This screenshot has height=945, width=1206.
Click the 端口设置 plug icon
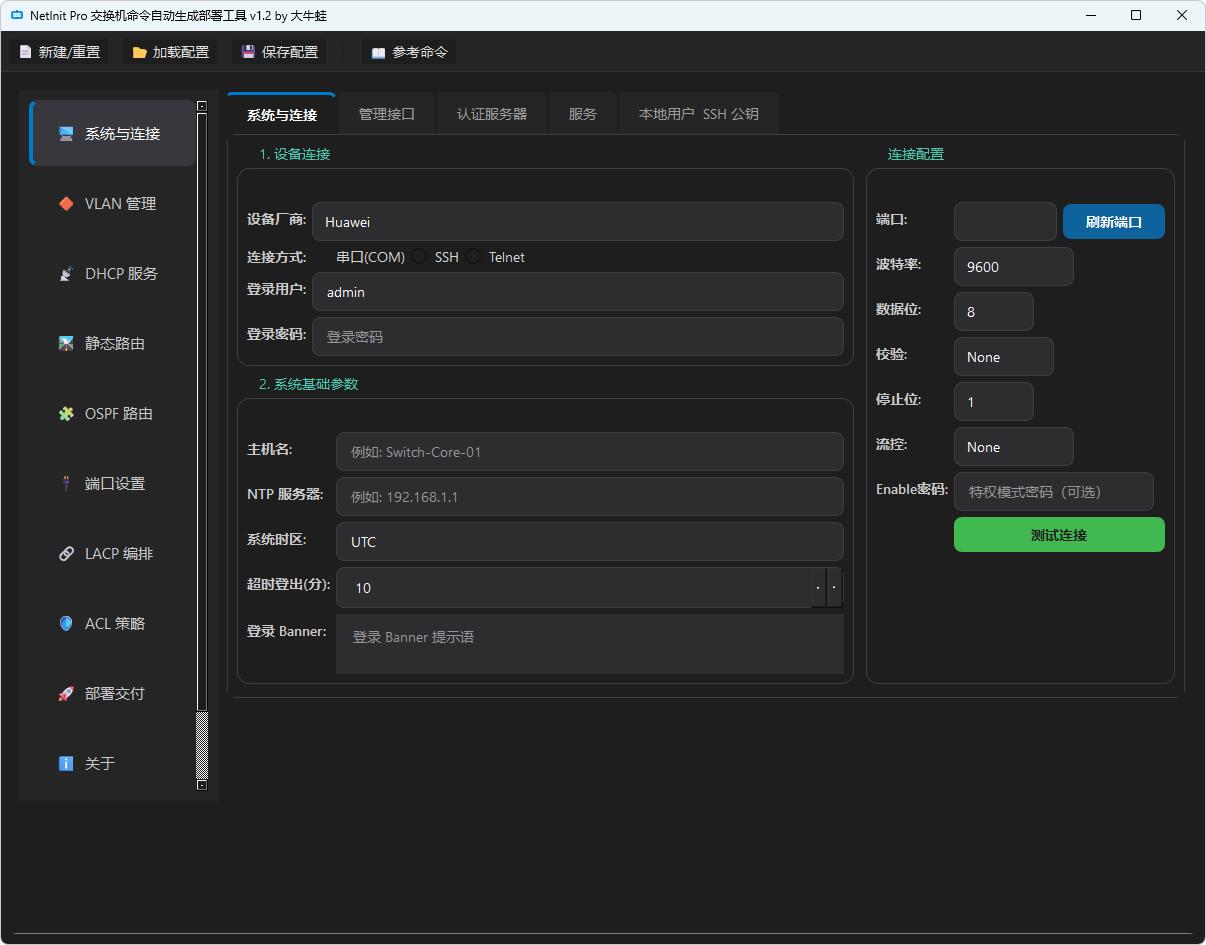66,484
